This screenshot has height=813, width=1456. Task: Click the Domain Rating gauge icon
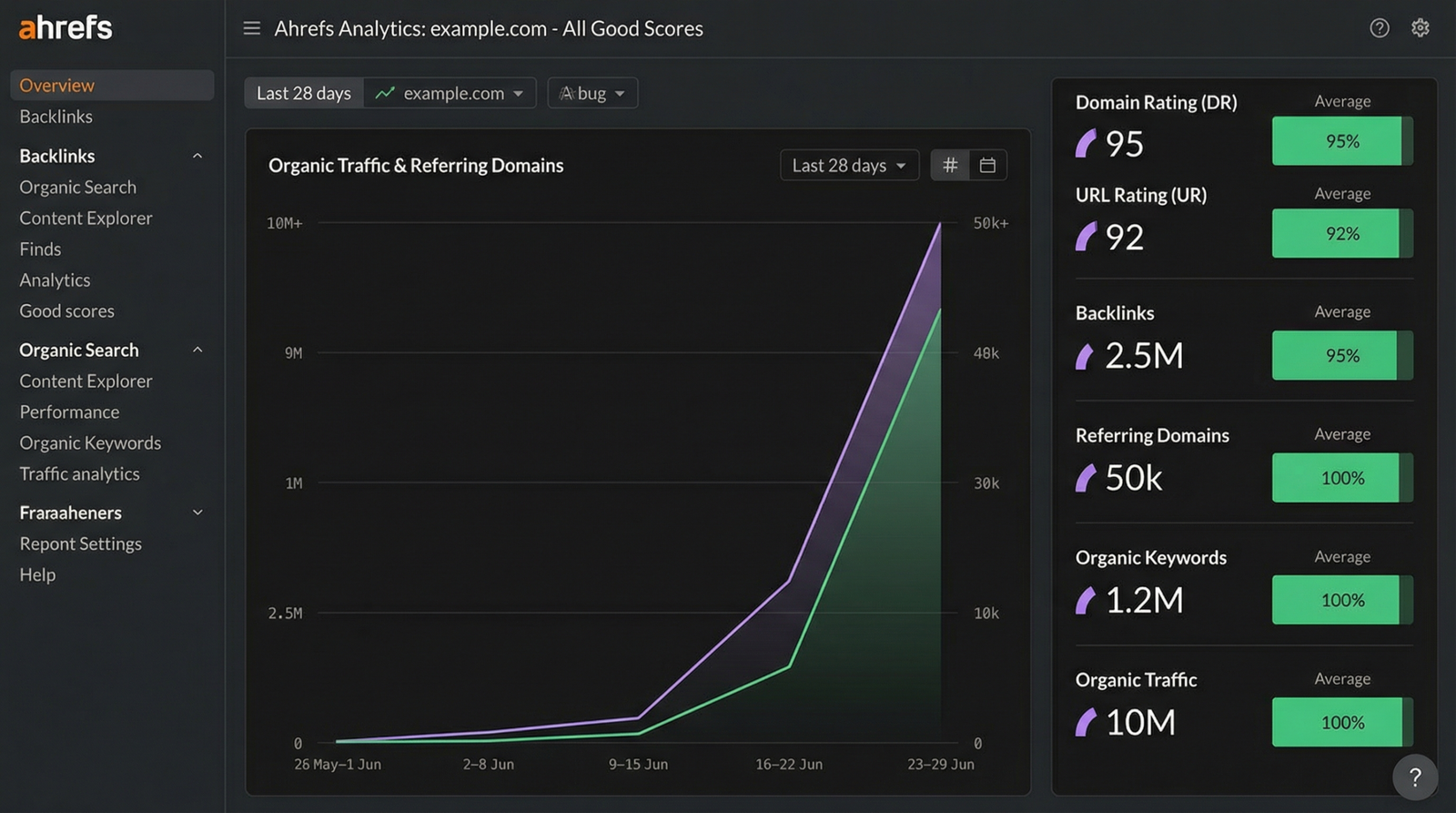(x=1086, y=143)
